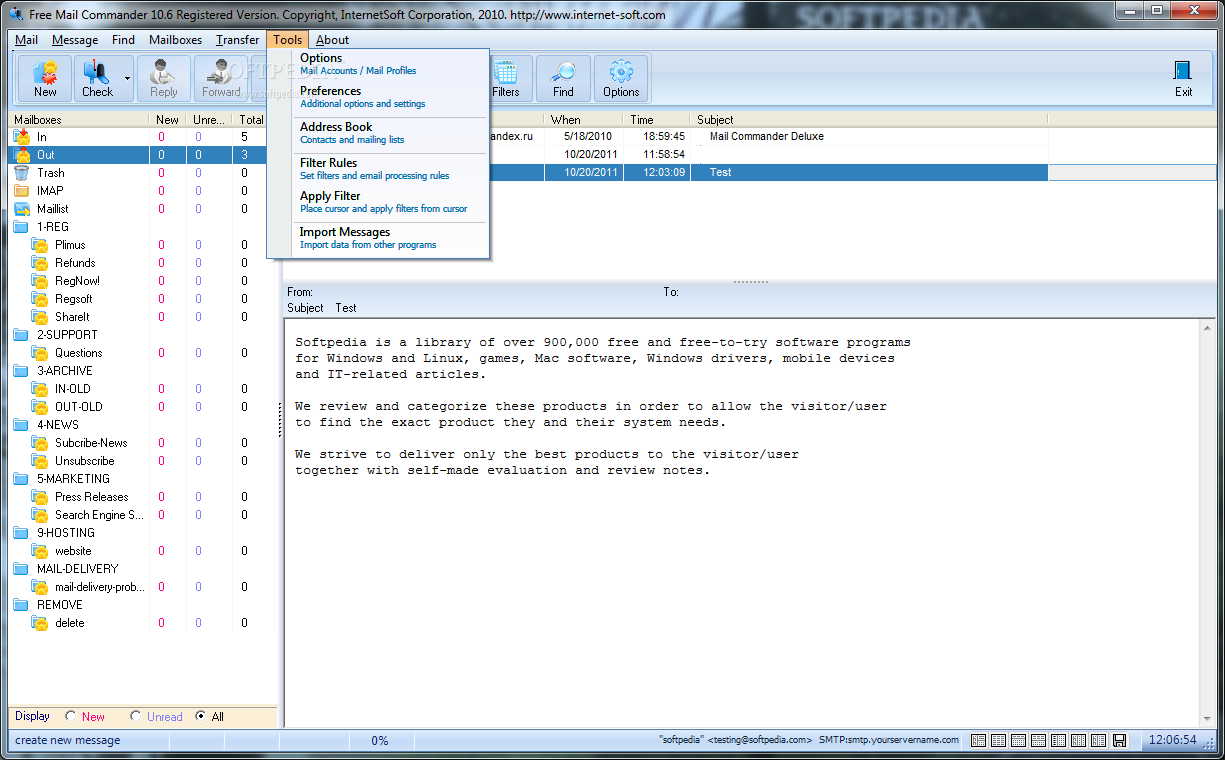Image resolution: width=1225 pixels, height=760 pixels.
Task: Click the IN-OLD mailbox icon
Action: tap(39, 389)
